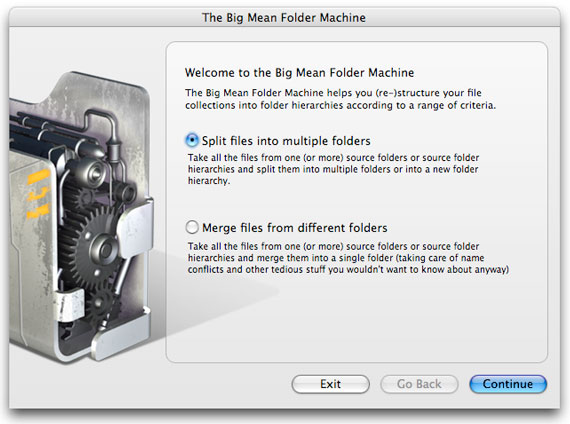
Task: Select the Split files radio button
Action: tap(192, 140)
